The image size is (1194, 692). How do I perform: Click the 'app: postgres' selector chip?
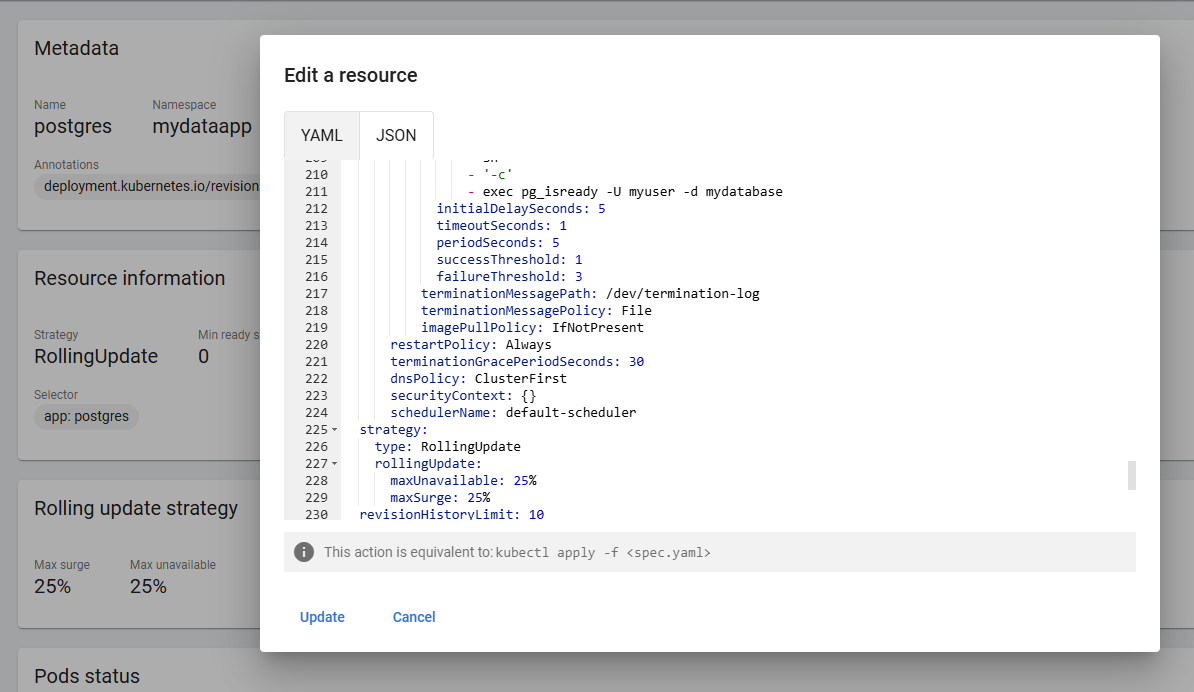pos(87,416)
